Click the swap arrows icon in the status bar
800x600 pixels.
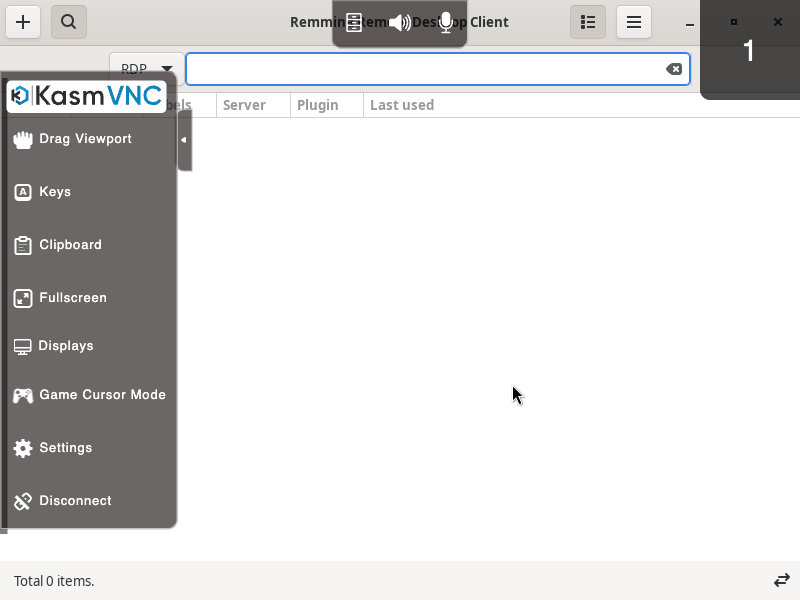click(782, 581)
